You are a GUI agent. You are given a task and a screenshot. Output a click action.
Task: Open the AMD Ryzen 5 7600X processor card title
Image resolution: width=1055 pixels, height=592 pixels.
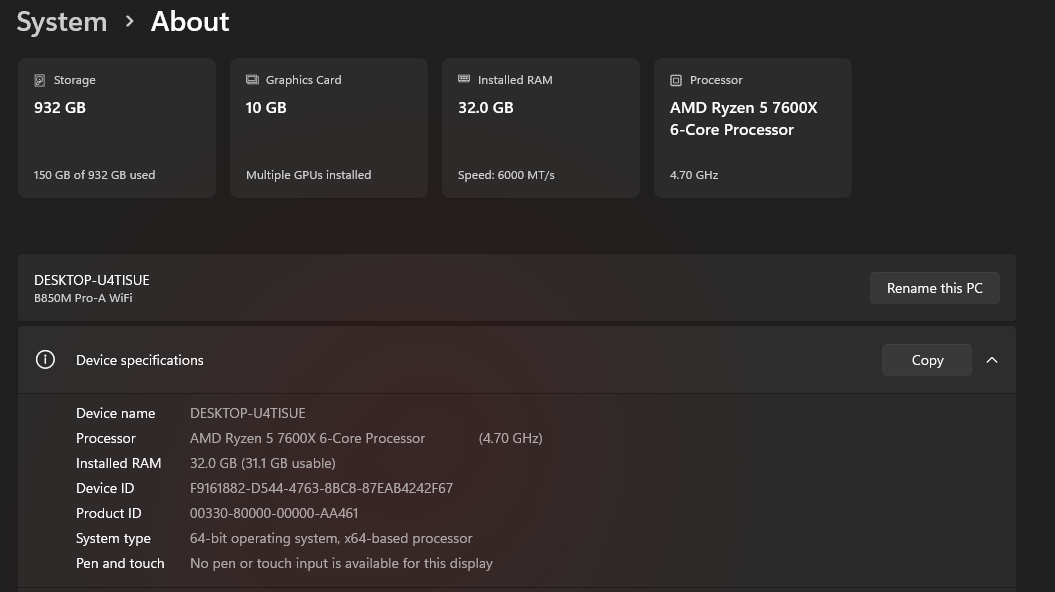coord(743,118)
